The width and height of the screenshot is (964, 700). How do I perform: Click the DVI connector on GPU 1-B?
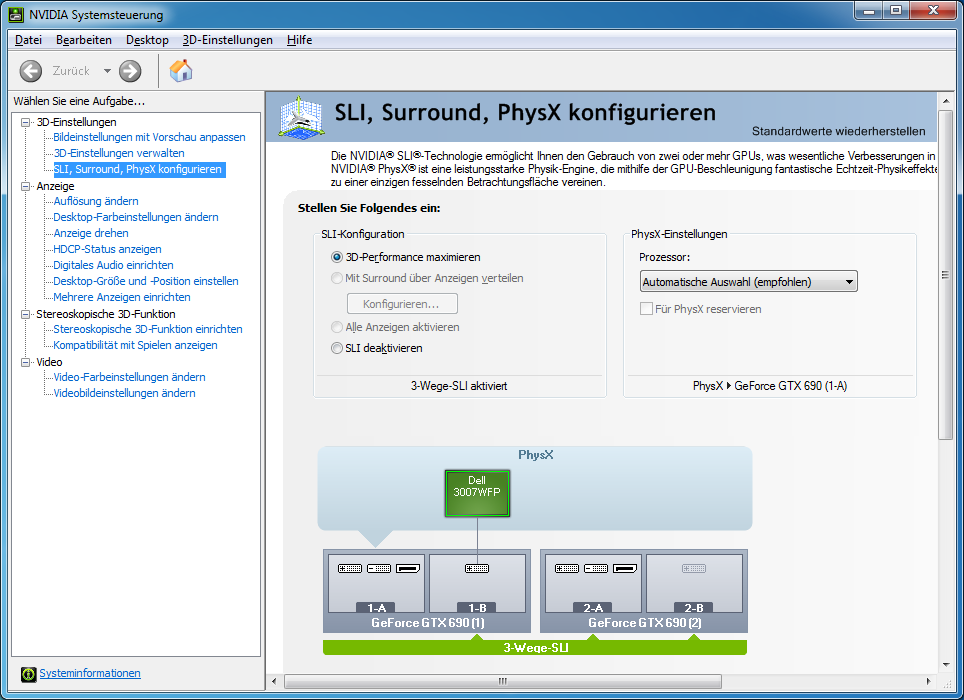477,568
